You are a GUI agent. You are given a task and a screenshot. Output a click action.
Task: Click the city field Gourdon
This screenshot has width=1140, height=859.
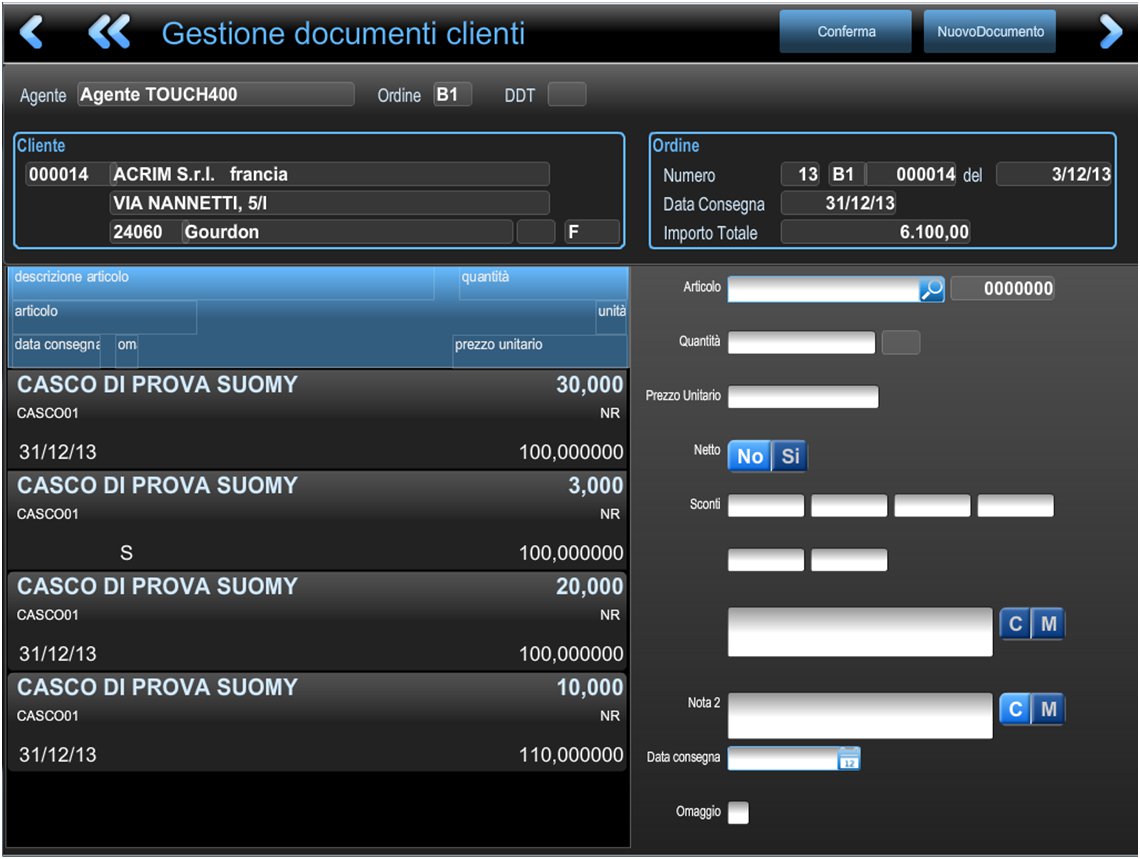(347, 232)
